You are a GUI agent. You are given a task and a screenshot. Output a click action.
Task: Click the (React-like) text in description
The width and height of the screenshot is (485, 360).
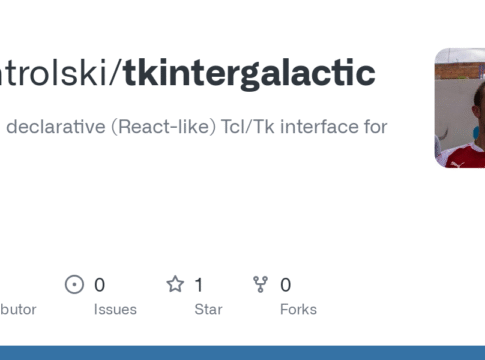coord(163,127)
